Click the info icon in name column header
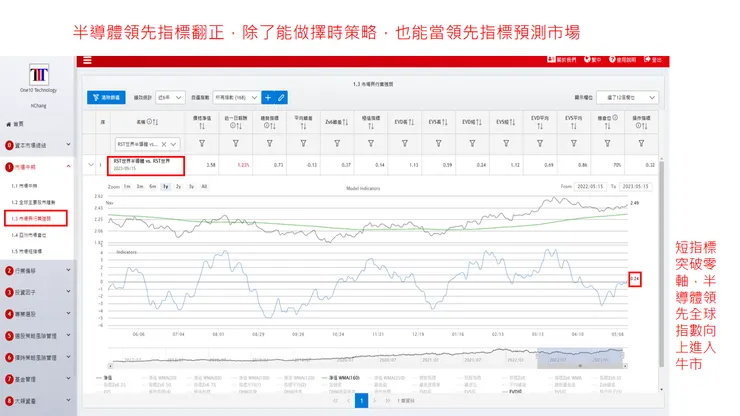 click(149, 122)
